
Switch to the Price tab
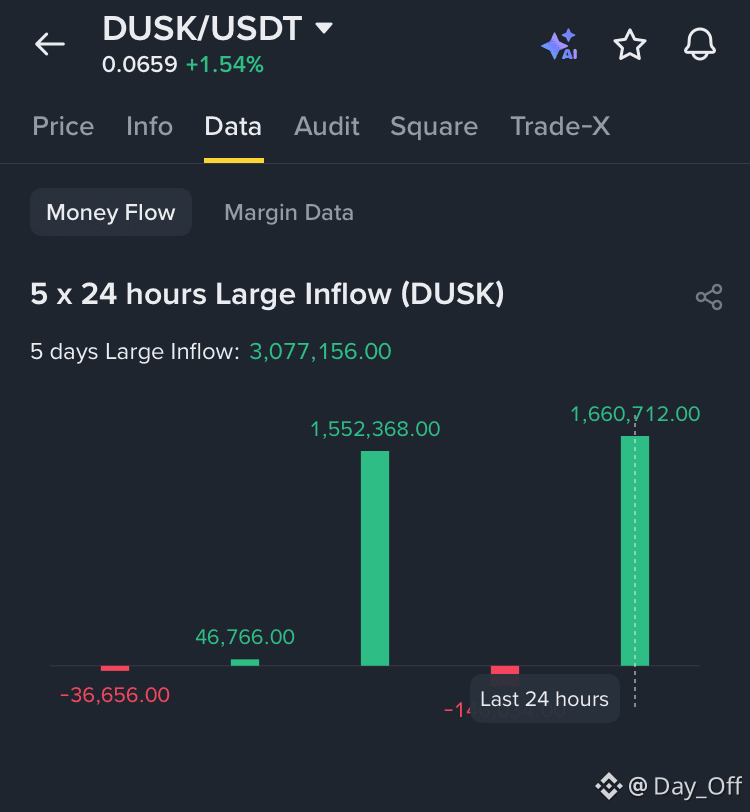coord(63,126)
